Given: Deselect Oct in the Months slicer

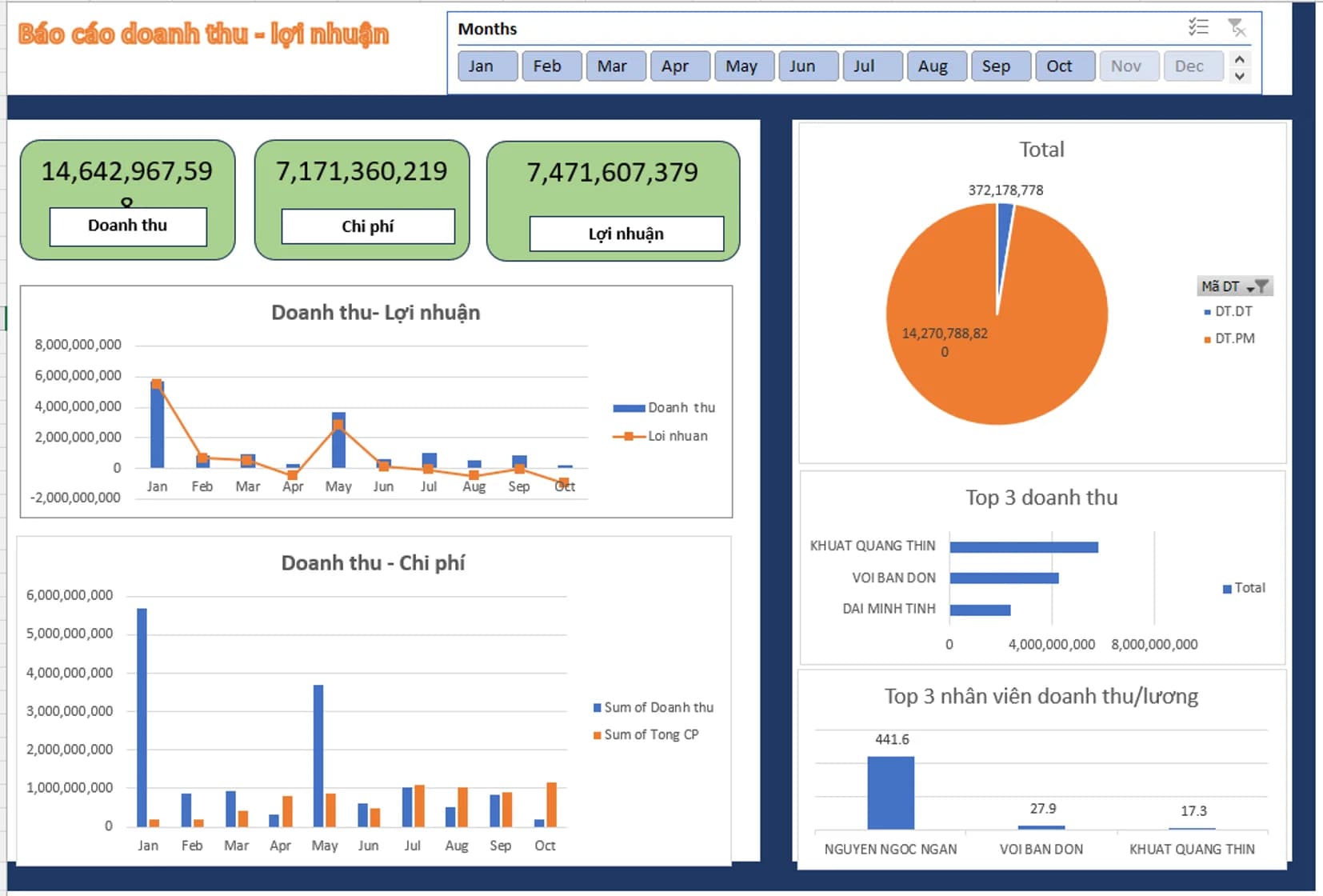Looking at the screenshot, I should click(1065, 66).
